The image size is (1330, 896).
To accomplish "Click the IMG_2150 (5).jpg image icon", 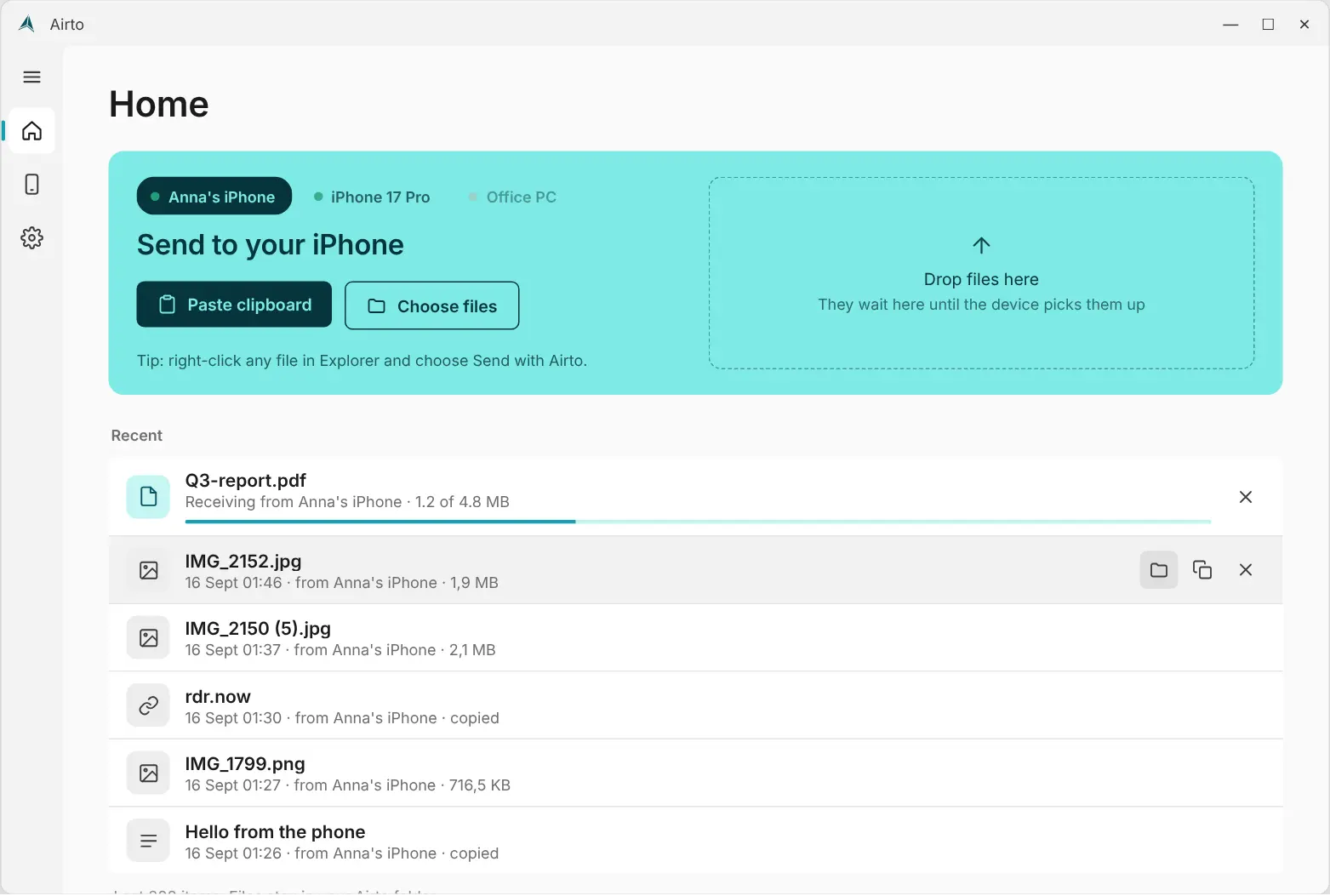I will [148, 638].
